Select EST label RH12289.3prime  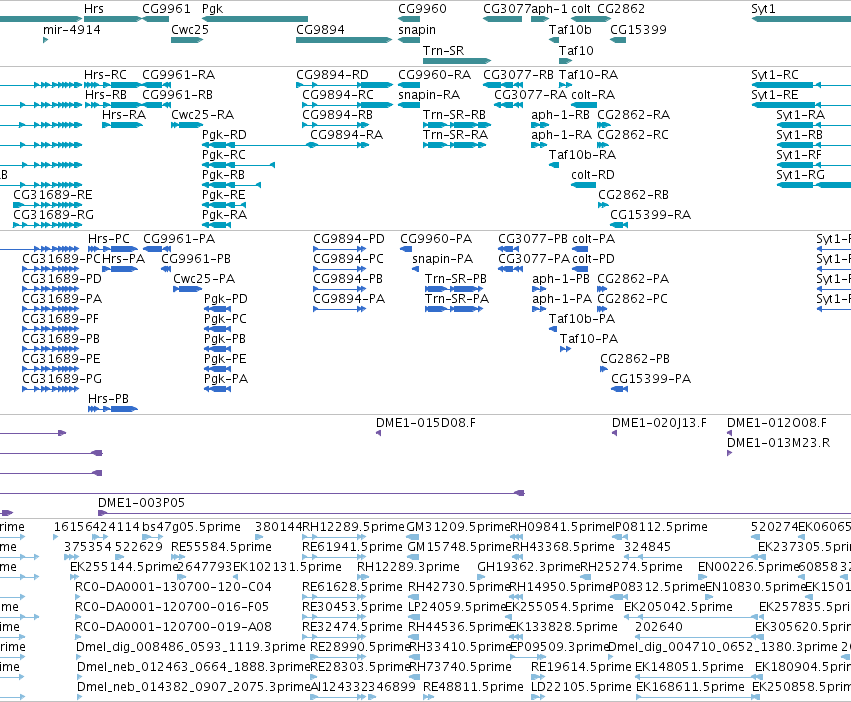pyautogui.click(x=408, y=567)
